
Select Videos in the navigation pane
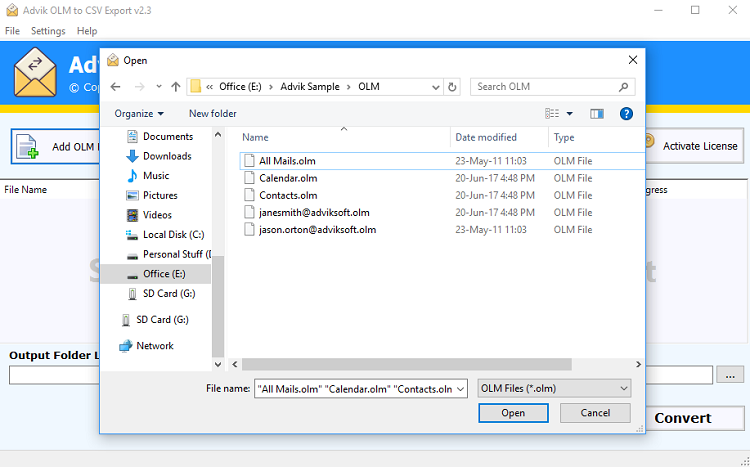click(157, 215)
